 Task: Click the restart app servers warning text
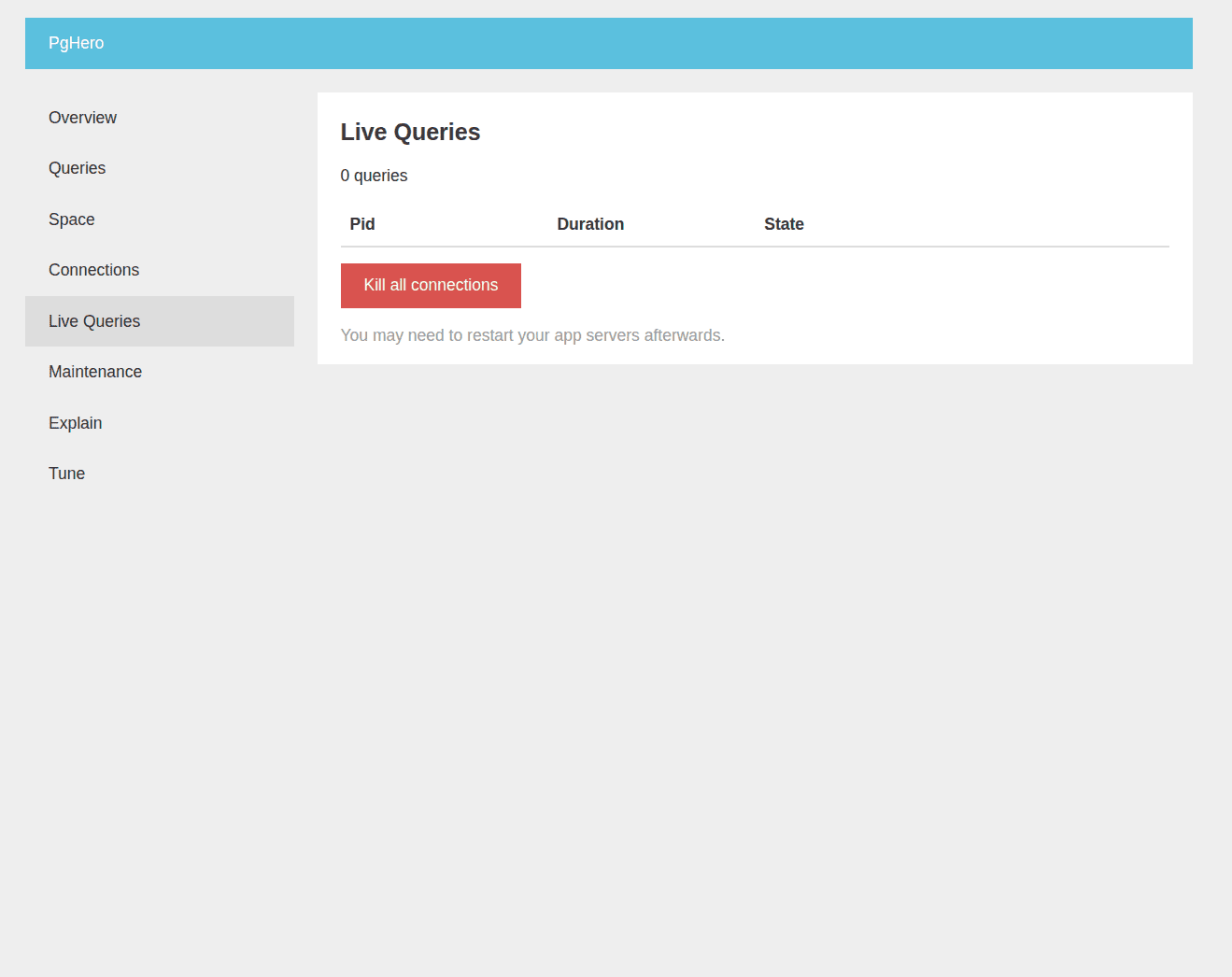[x=532, y=334]
